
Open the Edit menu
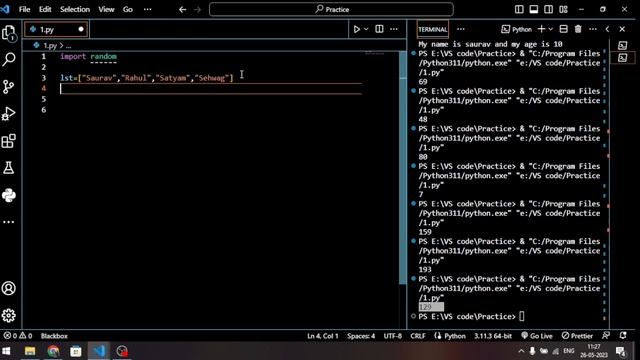tap(45, 9)
